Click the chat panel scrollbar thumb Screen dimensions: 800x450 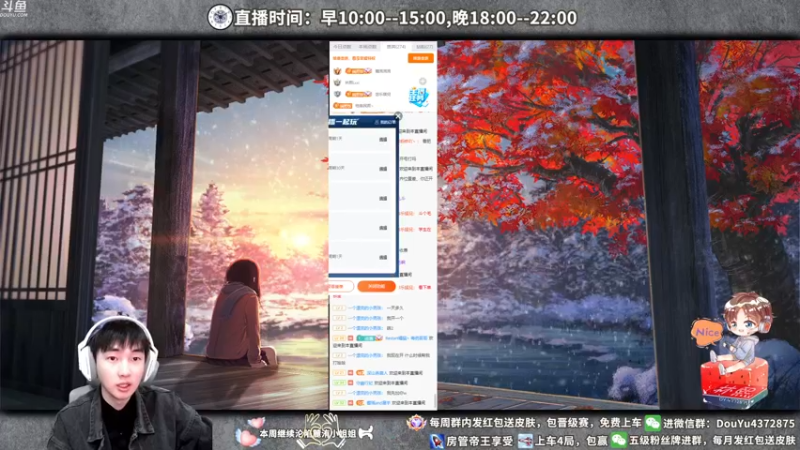coord(435,401)
